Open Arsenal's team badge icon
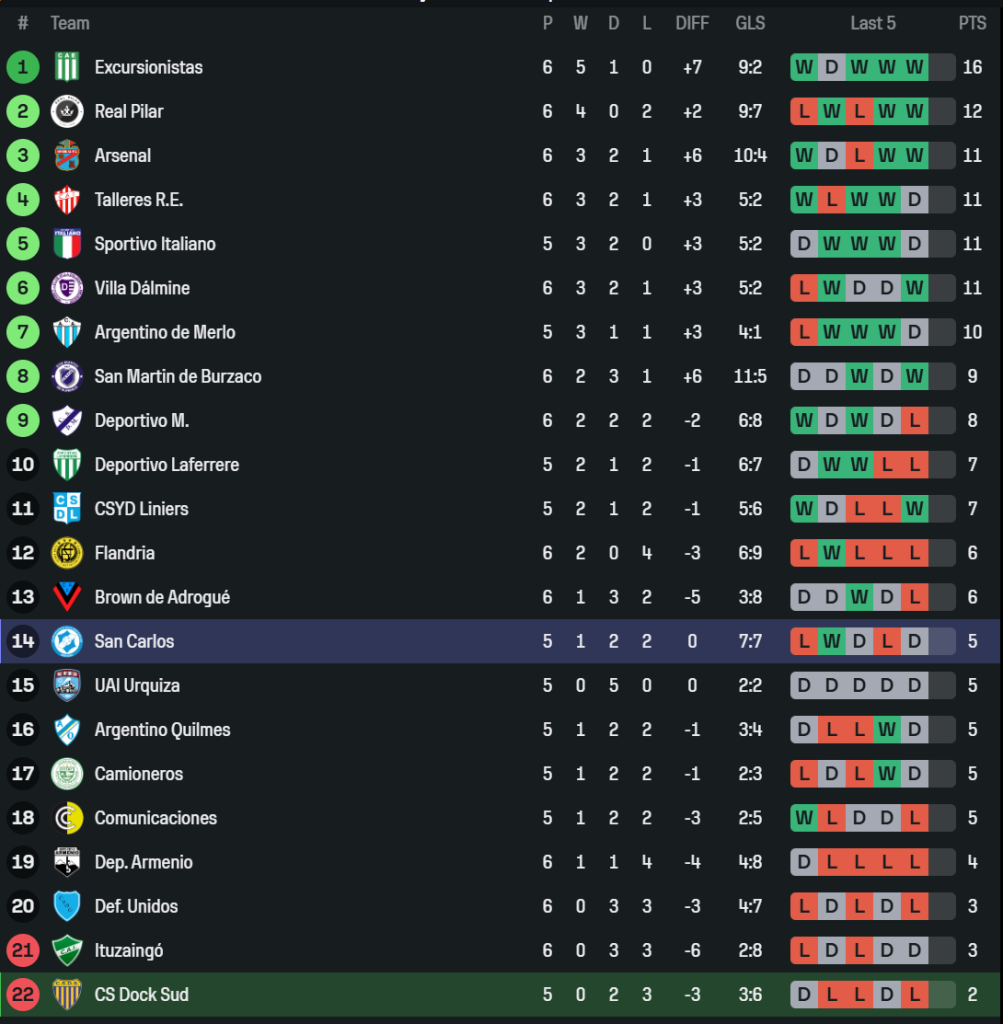This screenshot has width=1003, height=1024. (x=67, y=155)
